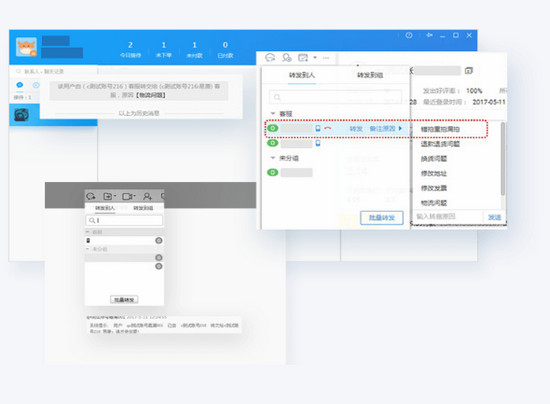Click the help icon in the blue title bar
This screenshot has height=404, width=550.
409,35
